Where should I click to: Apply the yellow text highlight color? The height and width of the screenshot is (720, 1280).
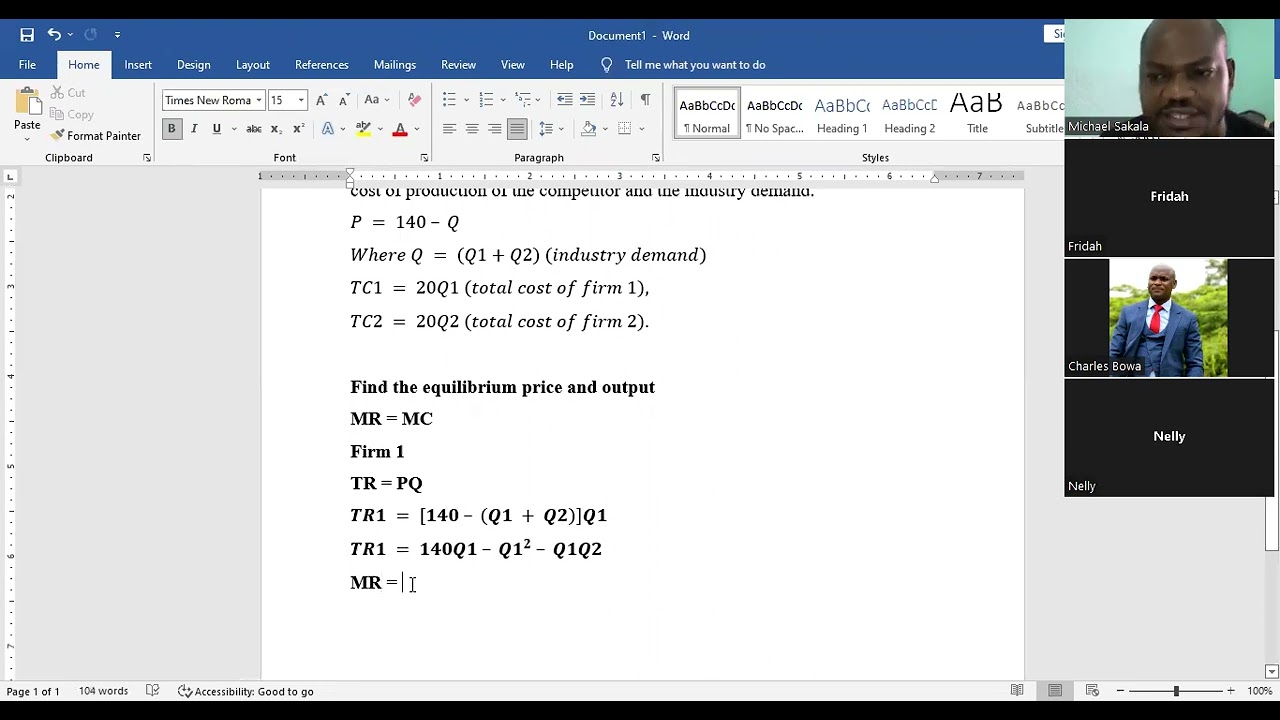click(x=363, y=129)
